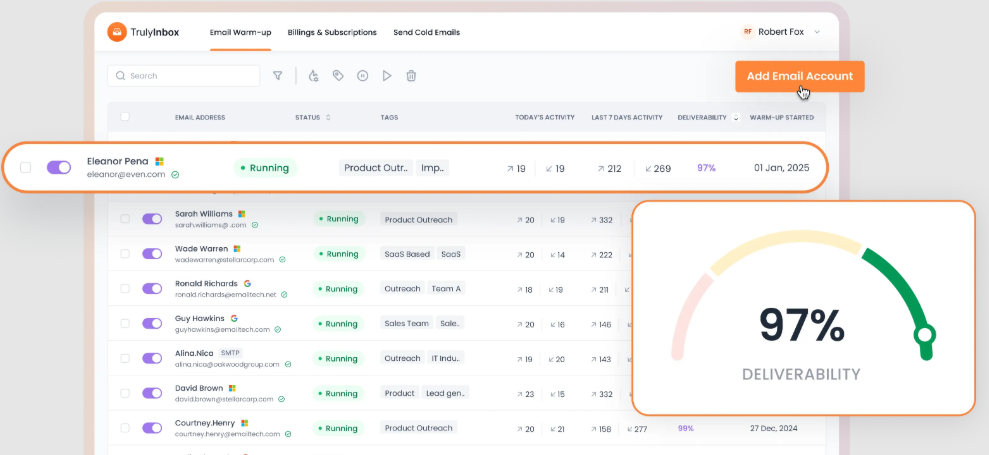Open the Robert Fox account dropdown chevron
989x455 pixels.
(x=817, y=32)
